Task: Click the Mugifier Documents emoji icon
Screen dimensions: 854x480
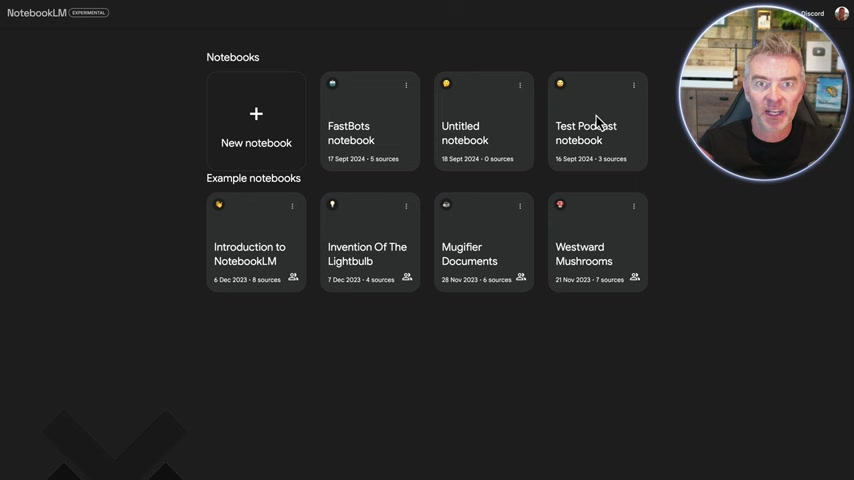Action: point(446,204)
